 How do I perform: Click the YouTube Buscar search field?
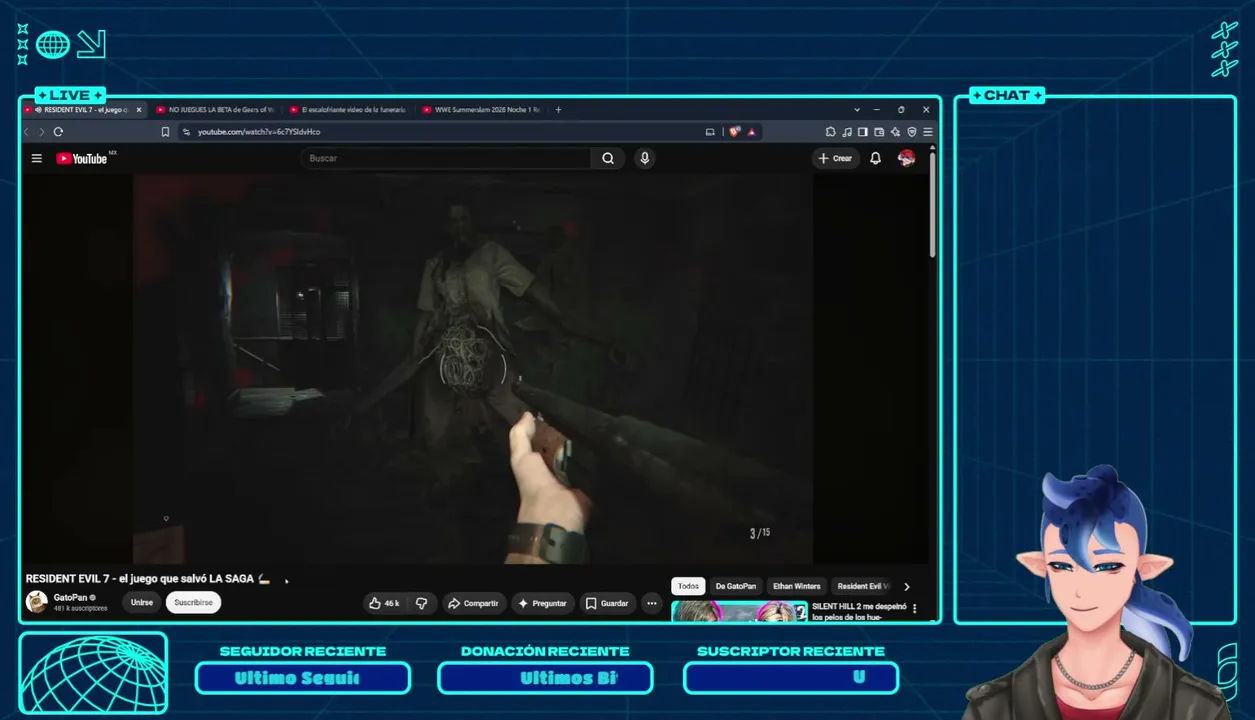(446, 158)
